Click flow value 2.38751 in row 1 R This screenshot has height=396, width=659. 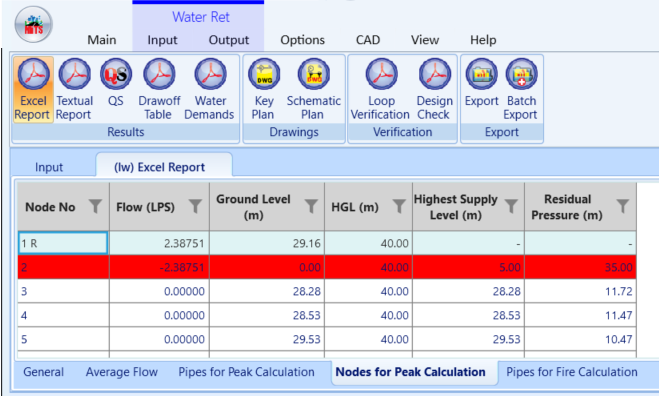[x=159, y=243]
